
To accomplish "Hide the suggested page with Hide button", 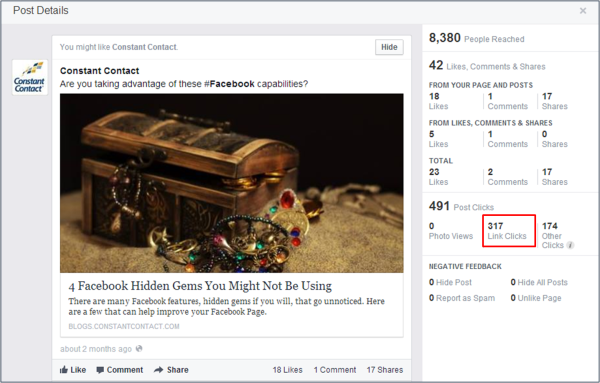I will point(389,47).
